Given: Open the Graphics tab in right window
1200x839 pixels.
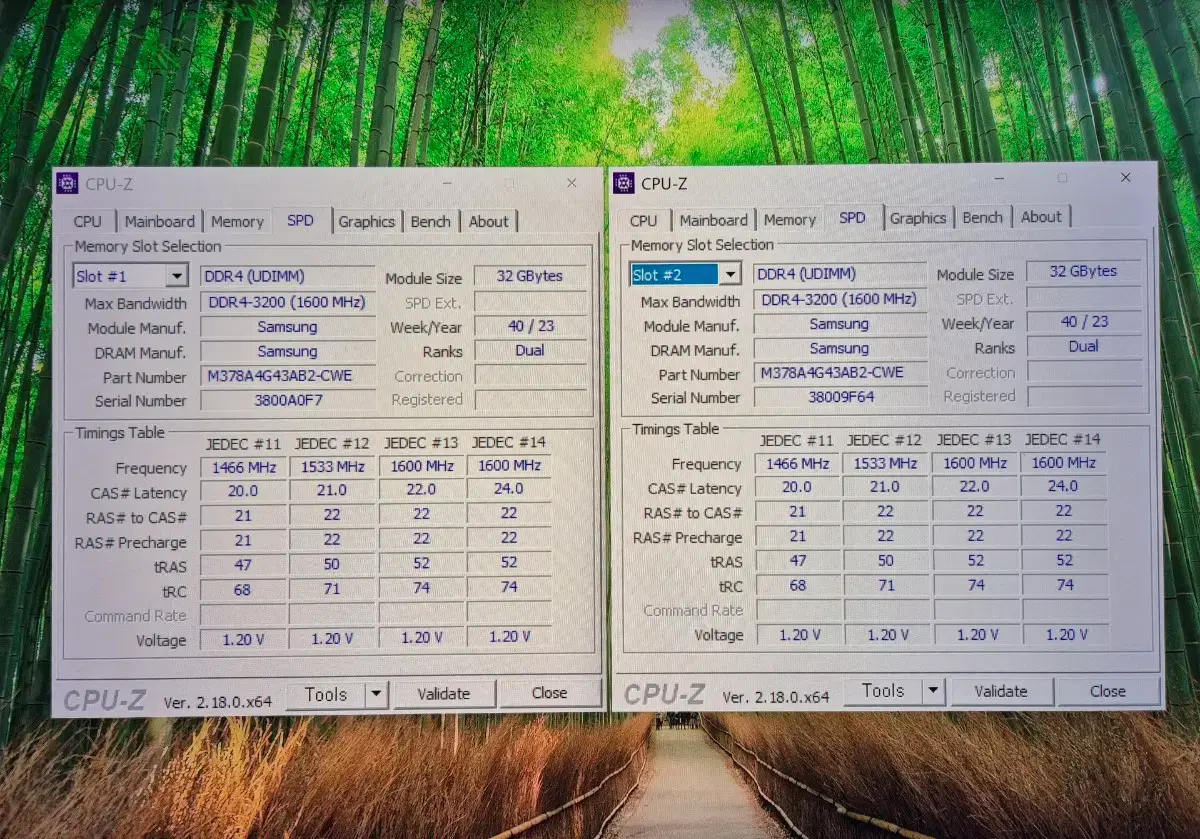Looking at the screenshot, I should pyautogui.click(x=918, y=218).
